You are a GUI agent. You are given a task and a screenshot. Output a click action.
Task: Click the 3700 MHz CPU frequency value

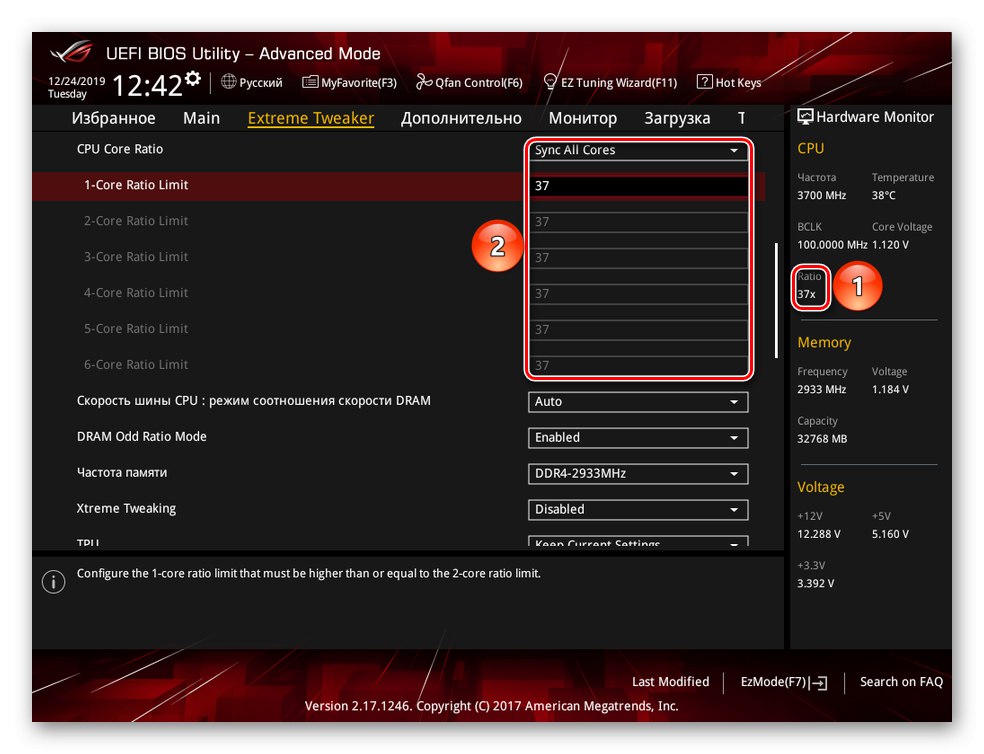[821, 195]
